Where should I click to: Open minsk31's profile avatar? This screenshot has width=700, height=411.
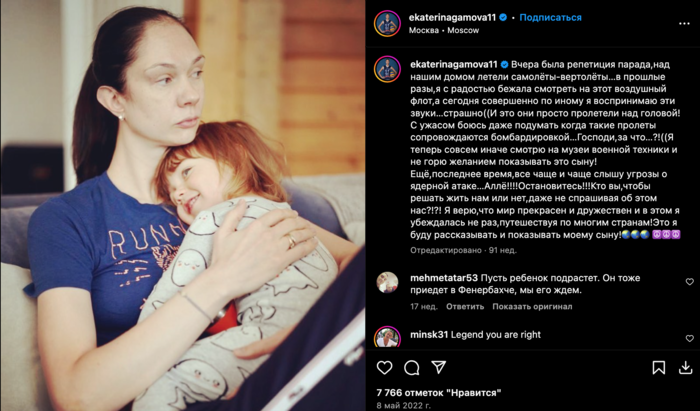[387, 337]
